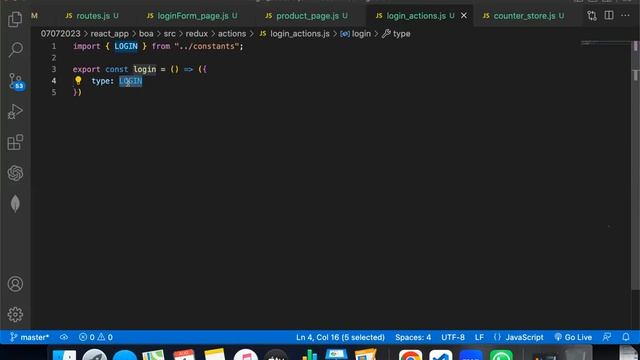
Task: Open the Manage gear settings icon
Action: pyautogui.click(x=15, y=314)
